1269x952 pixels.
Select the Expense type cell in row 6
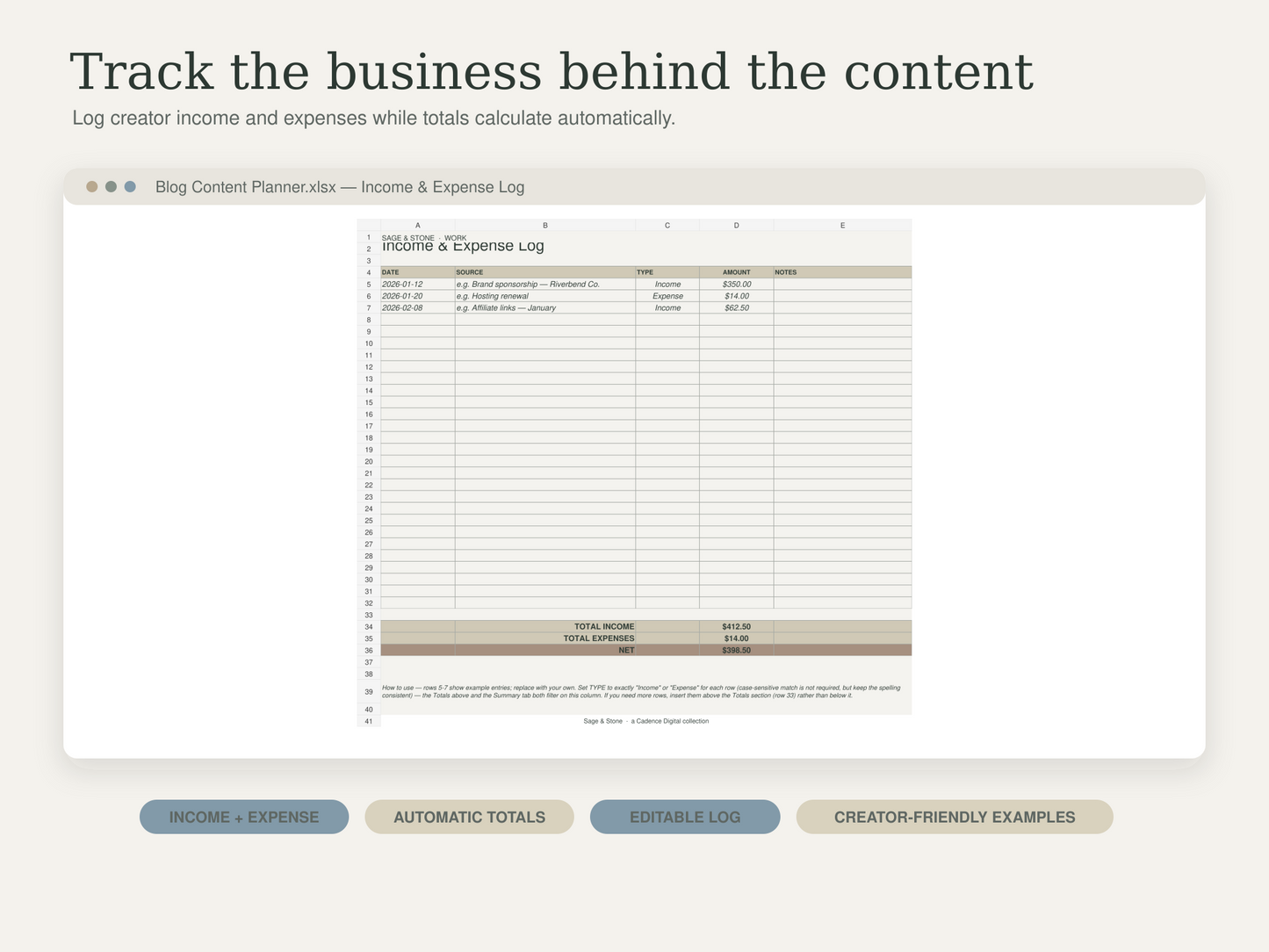click(667, 296)
